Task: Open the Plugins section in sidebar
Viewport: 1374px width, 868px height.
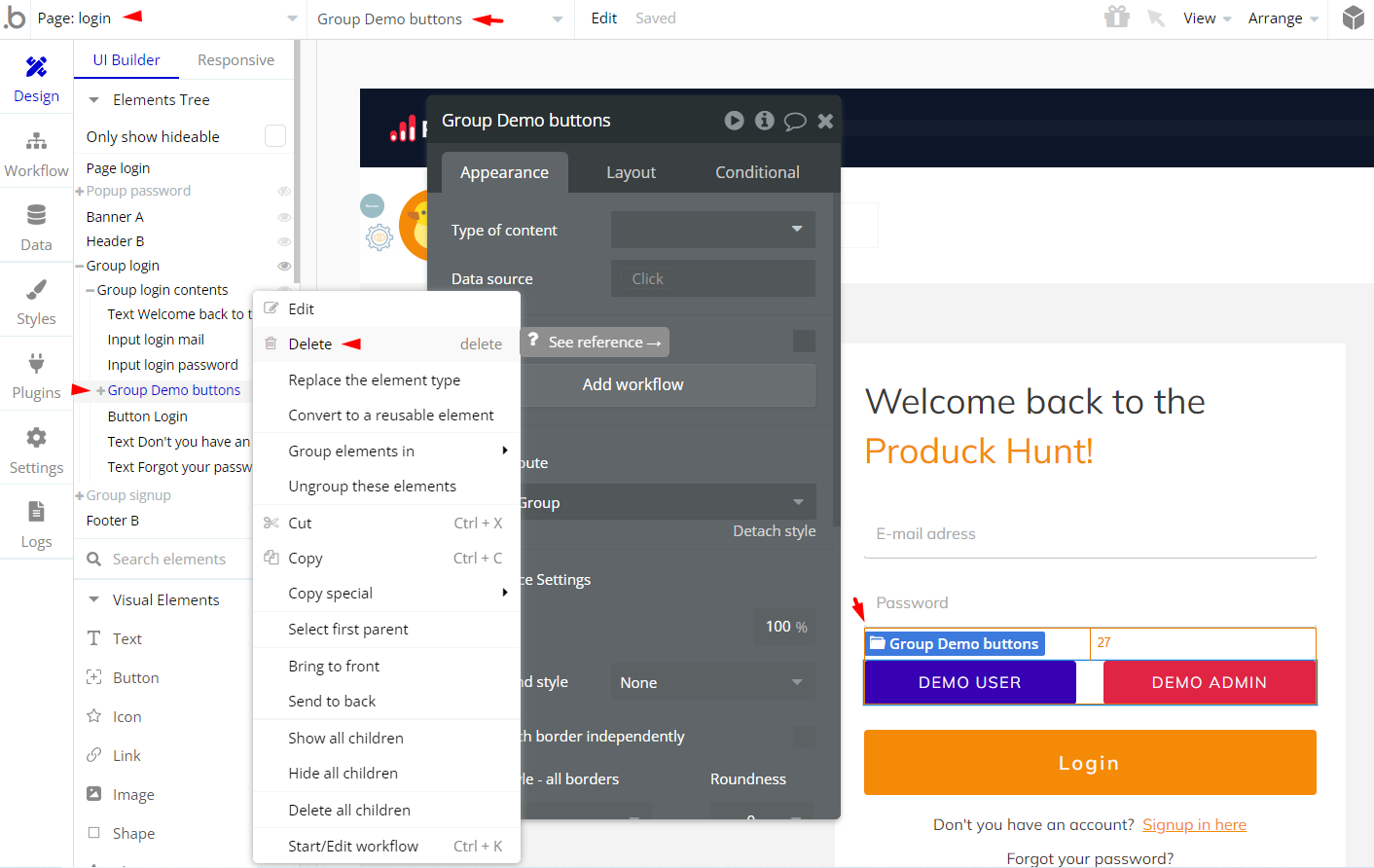Action: pos(36,377)
